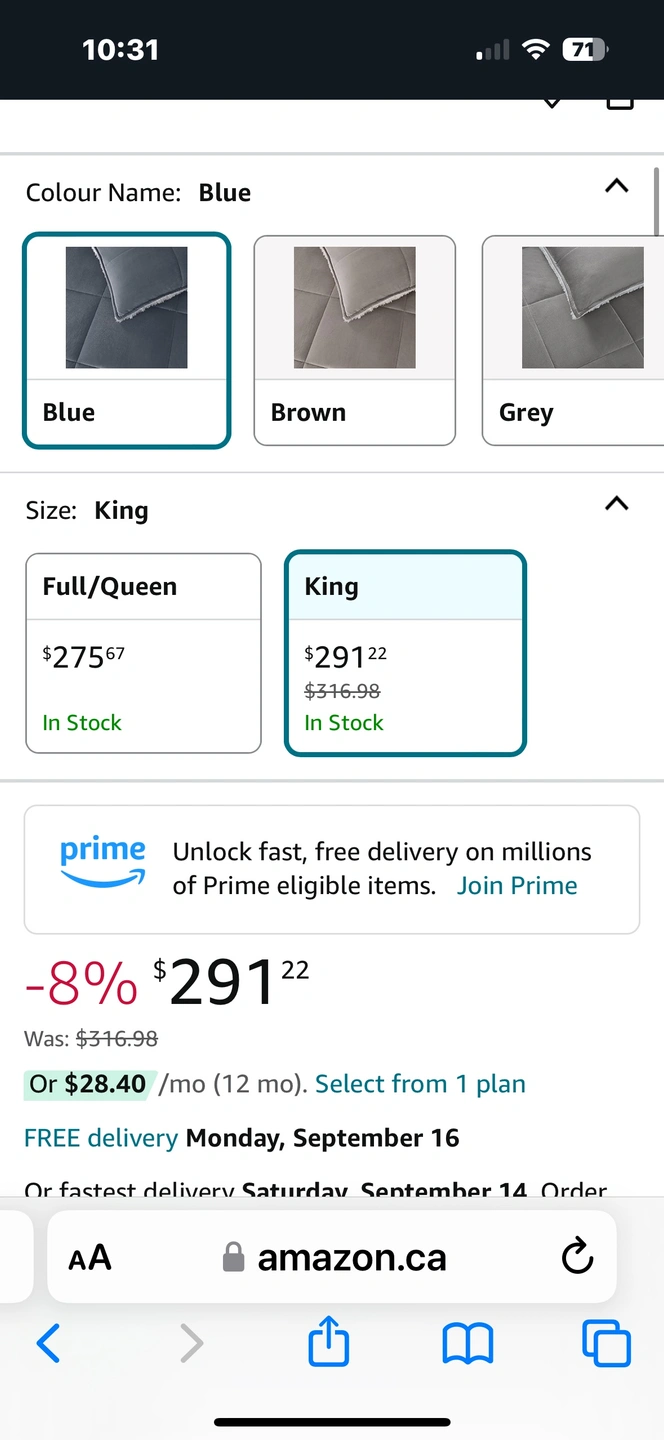The image size is (664, 1440).
Task: Open Safari bookmarks book icon
Action: pos(467,1343)
